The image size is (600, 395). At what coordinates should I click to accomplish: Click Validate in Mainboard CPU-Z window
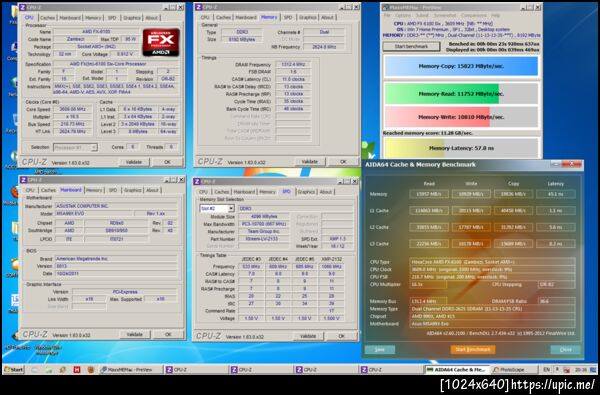[134, 335]
